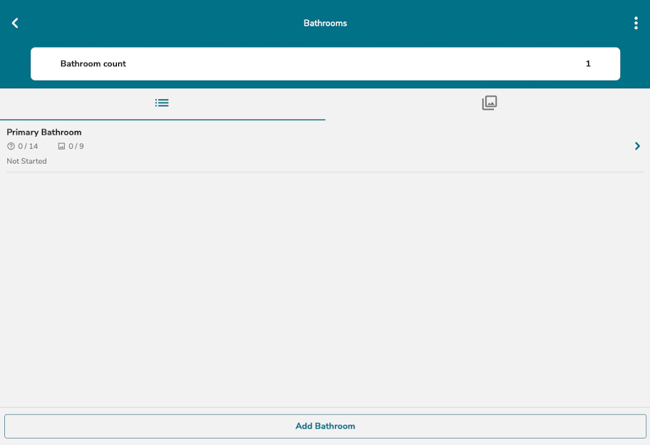Click the Not Started status text
Image resolution: width=650 pixels, height=445 pixels.
pos(27,161)
